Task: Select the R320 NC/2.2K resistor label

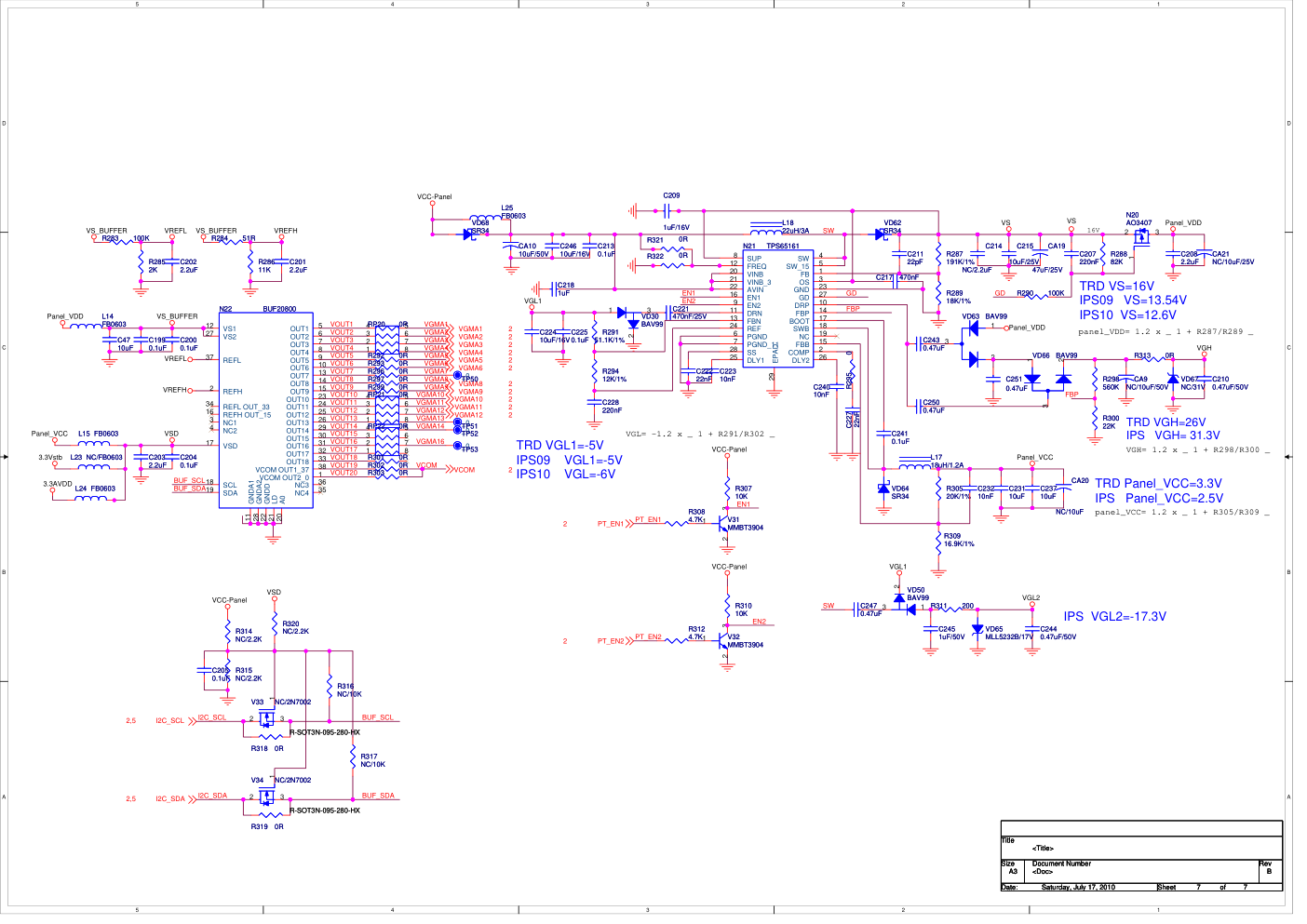Action: [295, 628]
